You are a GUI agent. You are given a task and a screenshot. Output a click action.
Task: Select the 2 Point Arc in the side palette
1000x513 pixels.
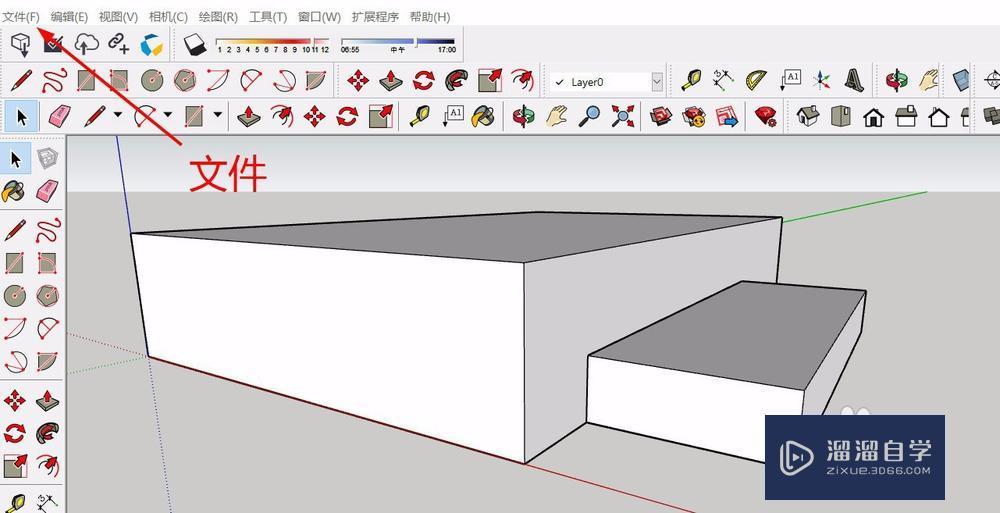tap(14, 329)
